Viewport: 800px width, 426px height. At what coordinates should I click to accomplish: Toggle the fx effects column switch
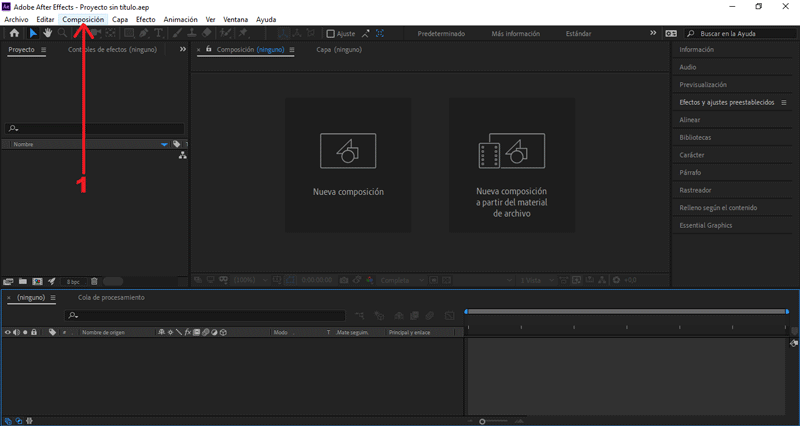click(x=188, y=332)
